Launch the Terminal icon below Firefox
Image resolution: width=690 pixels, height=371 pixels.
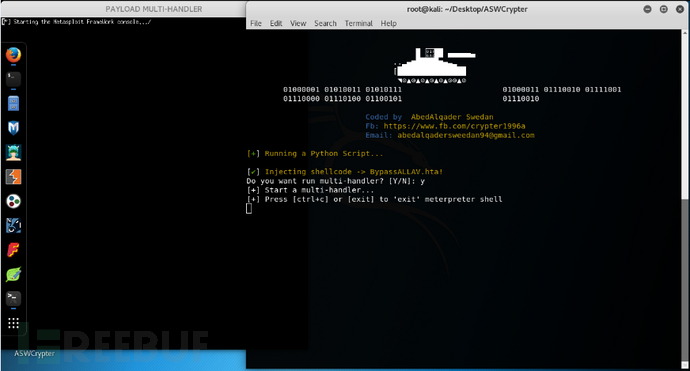point(13,79)
